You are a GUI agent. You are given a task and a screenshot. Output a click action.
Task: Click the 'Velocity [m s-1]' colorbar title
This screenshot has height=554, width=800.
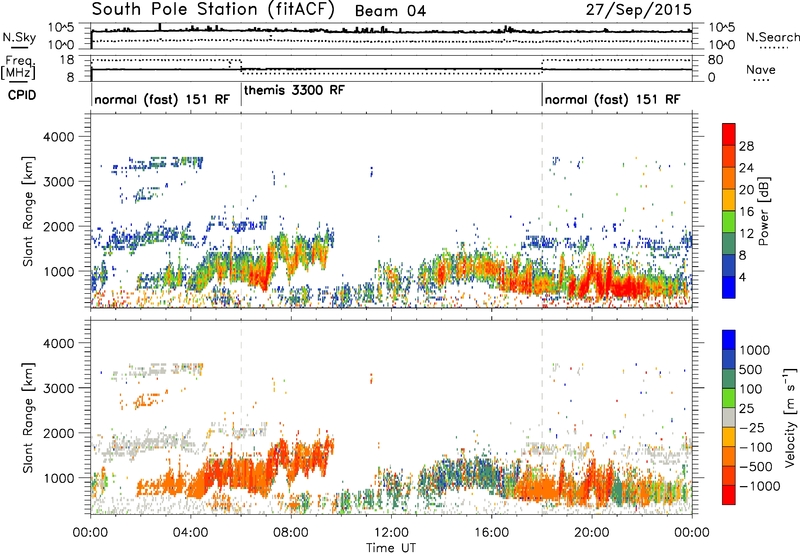point(790,417)
